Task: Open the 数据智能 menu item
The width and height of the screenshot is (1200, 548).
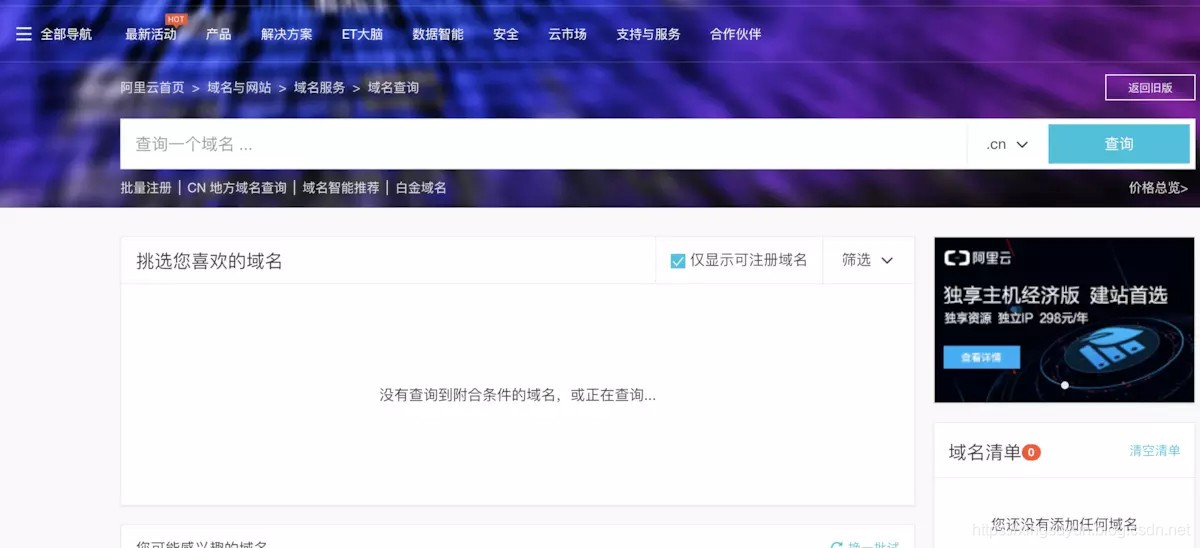Action: coord(438,34)
